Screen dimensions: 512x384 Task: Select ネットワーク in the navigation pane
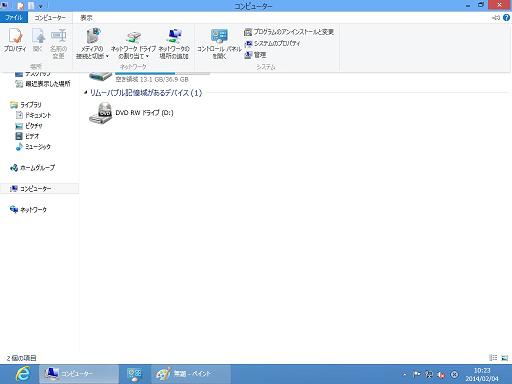tap(28, 210)
